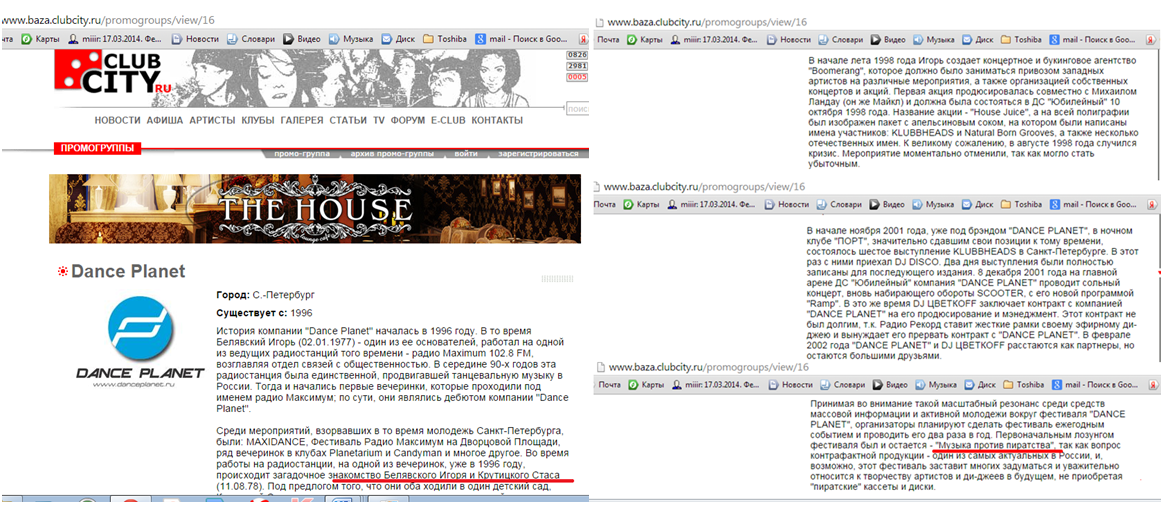Click The House banner advertisement
Screen dimensions: 1175x505
(315, 208)
